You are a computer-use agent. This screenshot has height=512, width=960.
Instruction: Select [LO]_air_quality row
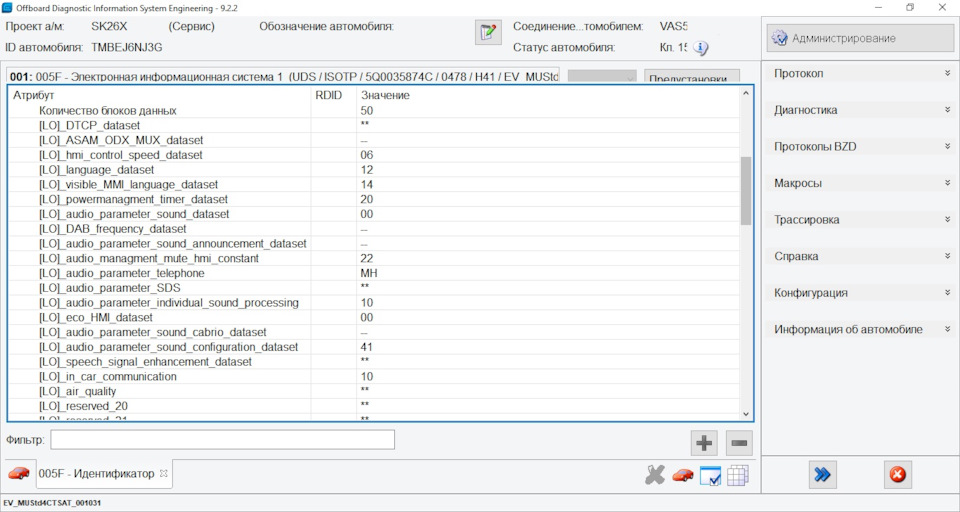pyautogui.click(x=374, y=391)
